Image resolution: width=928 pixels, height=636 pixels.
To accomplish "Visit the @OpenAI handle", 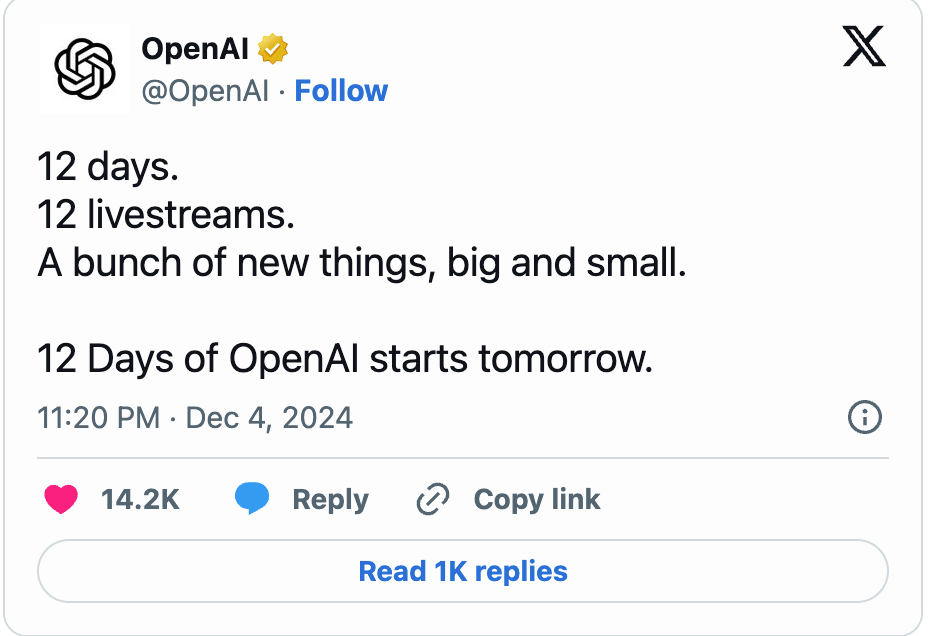I will 205,91.
